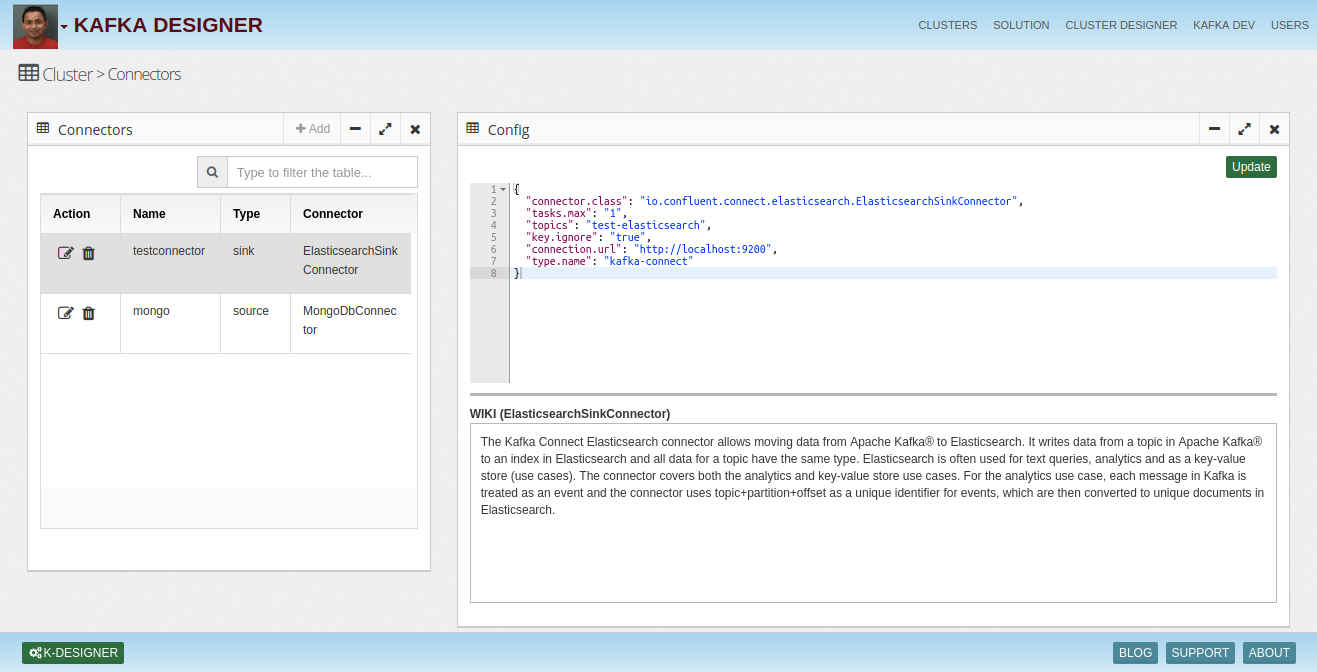Image resolution: width=1317 pixels, height=672 pixels.
Task: Fold JSON block at line 1
Action: pyautogui.click(x=503, y=189)
